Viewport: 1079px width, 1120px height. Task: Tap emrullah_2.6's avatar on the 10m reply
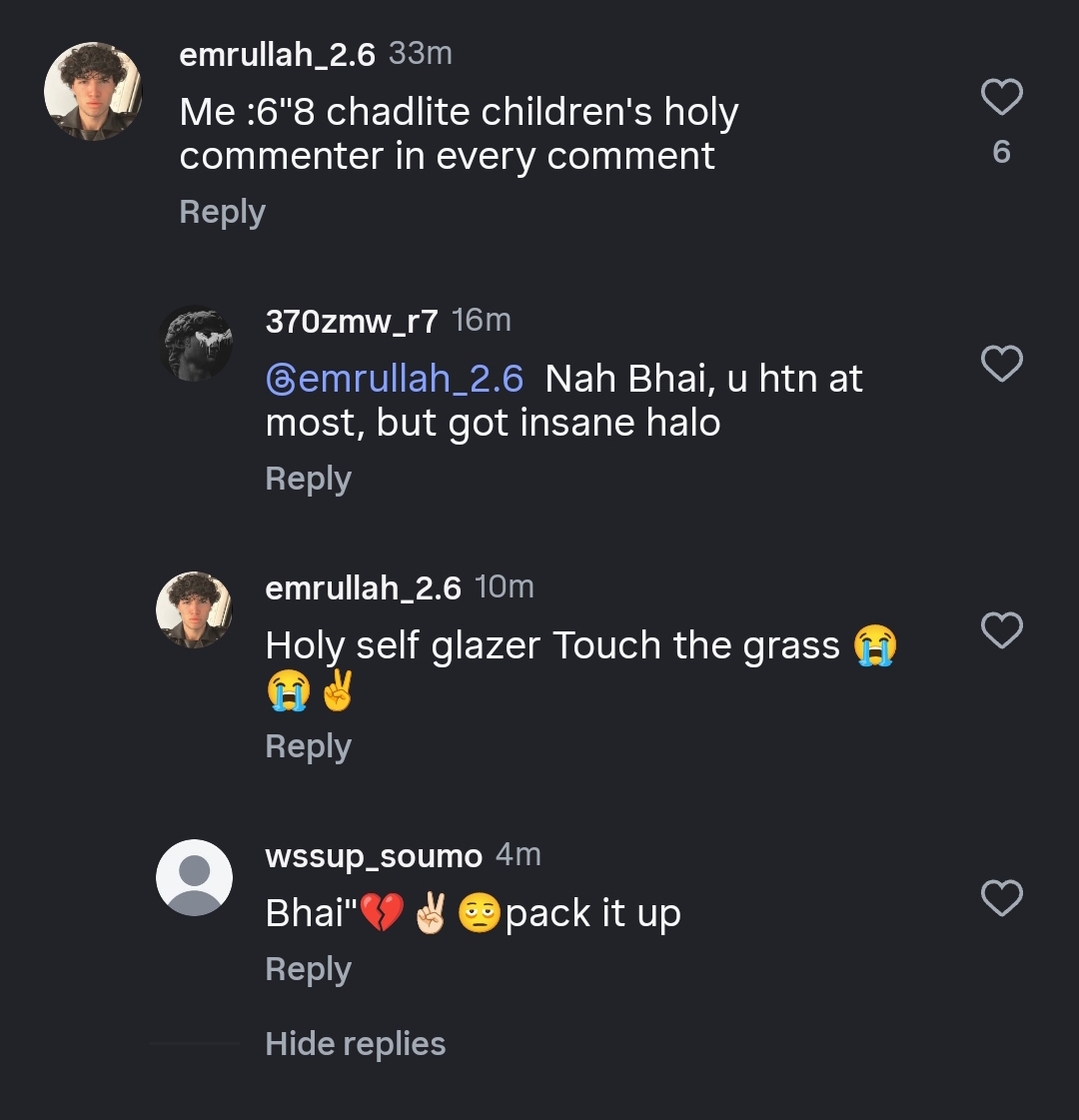tap(195, 610)
